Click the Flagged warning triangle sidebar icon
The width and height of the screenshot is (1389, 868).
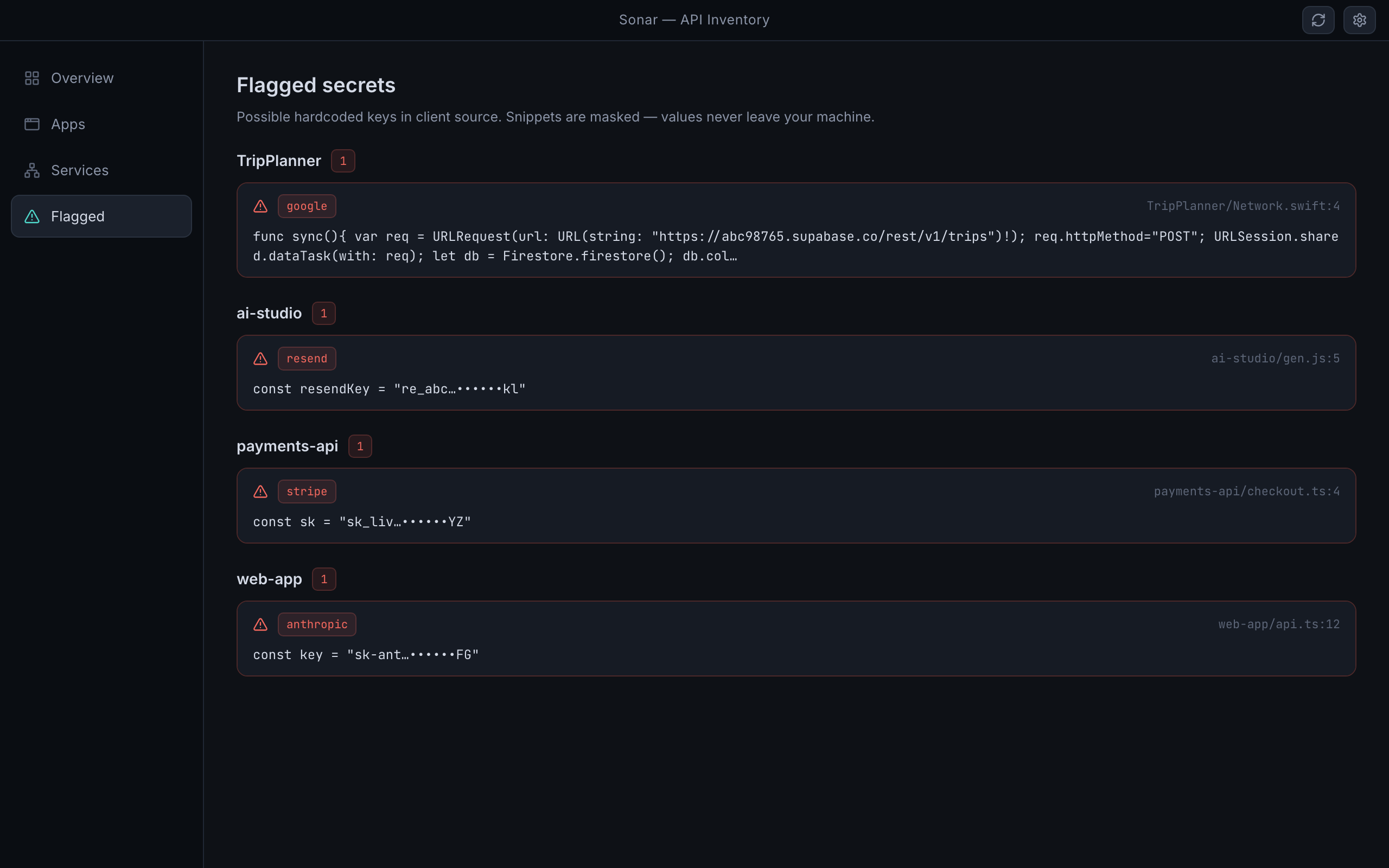[x=32, y=216]
